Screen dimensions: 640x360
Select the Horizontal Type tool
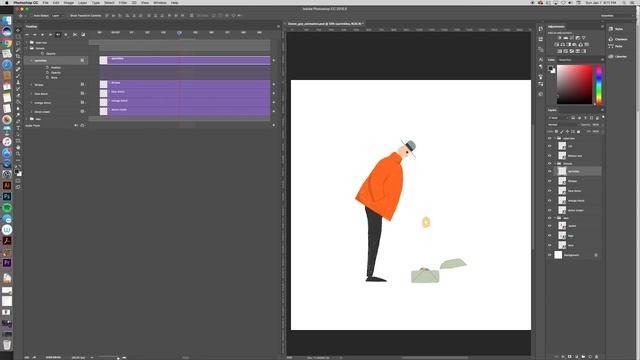coord(18,128)
